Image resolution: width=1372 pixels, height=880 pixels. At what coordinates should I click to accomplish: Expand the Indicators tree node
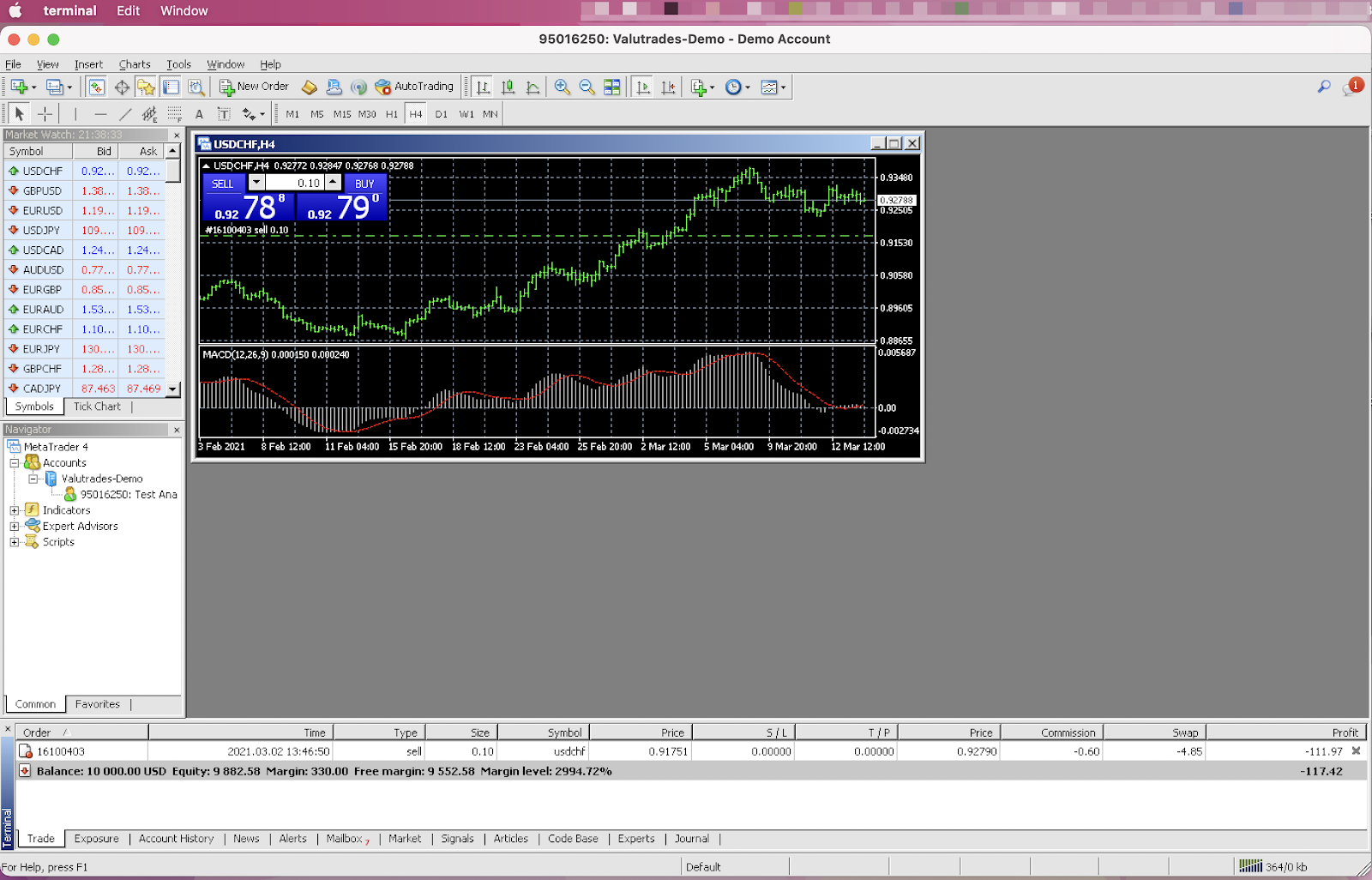pos(15,510)
